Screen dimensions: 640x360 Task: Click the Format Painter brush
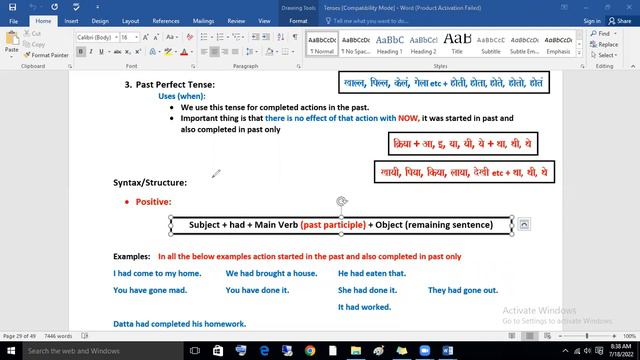pos(46,55)
